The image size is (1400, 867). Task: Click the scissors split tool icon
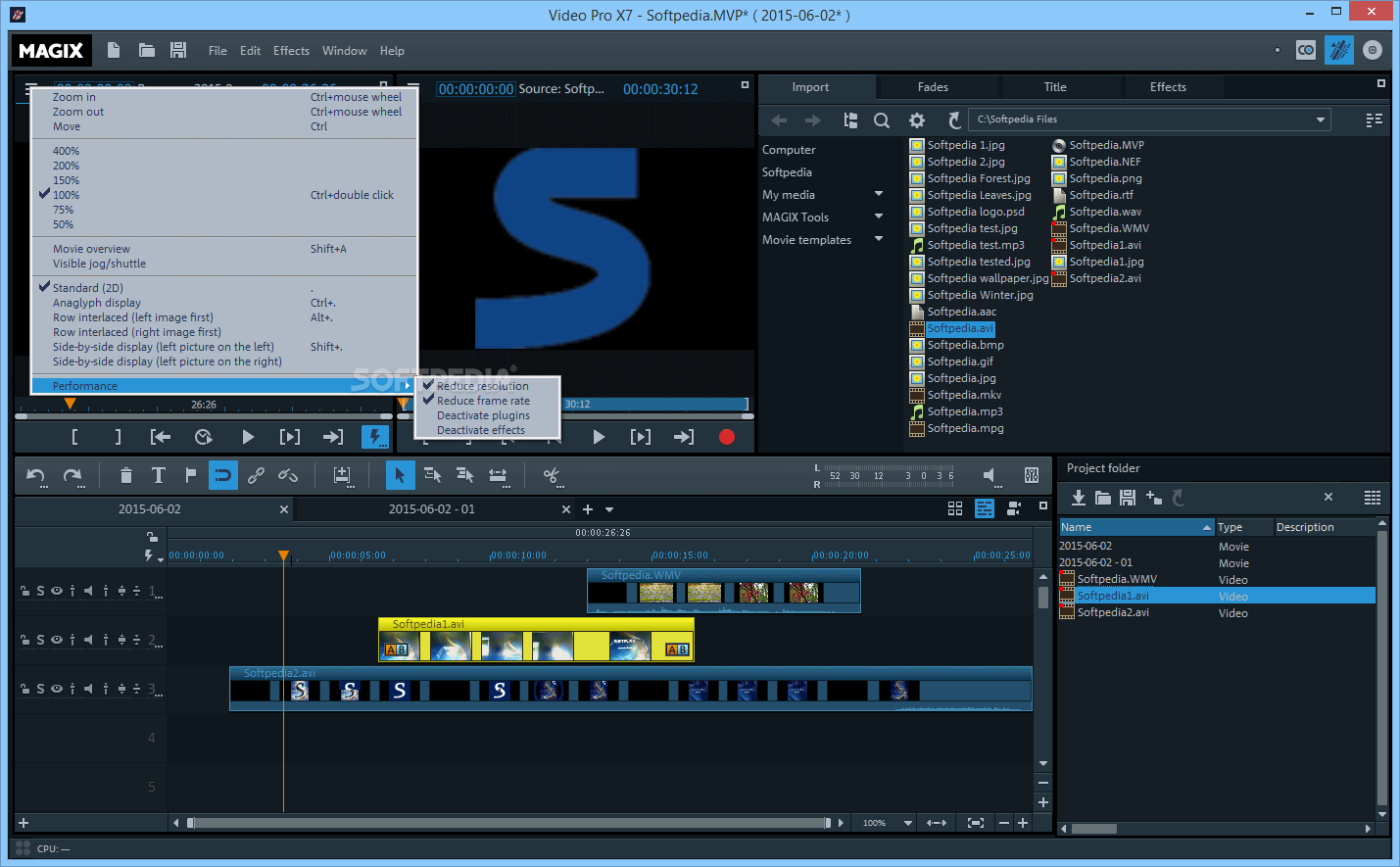[552, 476]
